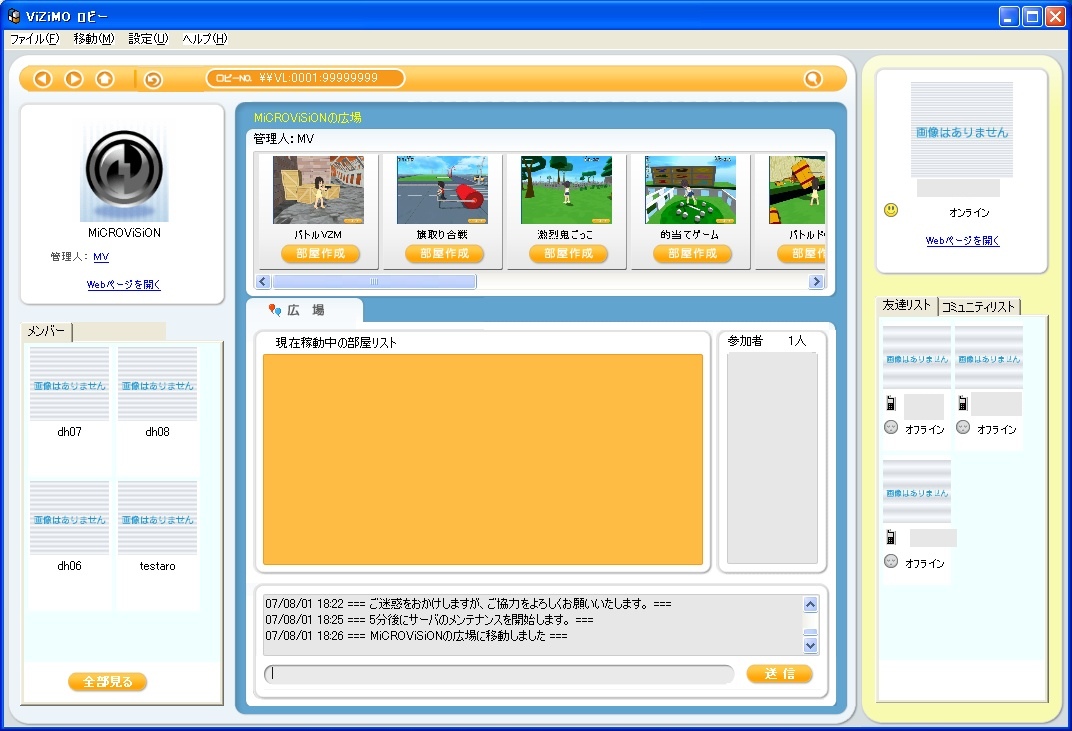The width and height of the screenshot is (1072, 731).
Task: Switch to the コミュニティリスト tab
Action: pyautogui.click(x=979, y=307)
